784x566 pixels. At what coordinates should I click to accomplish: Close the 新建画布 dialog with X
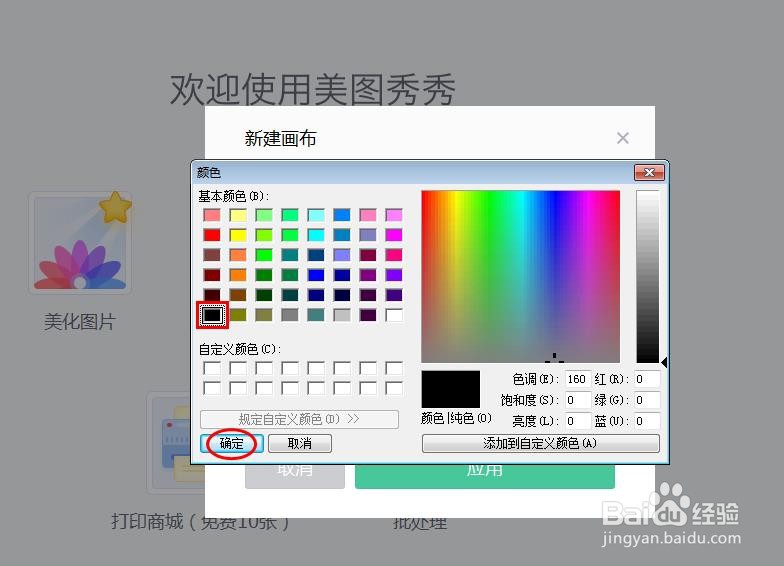[622, 138]
